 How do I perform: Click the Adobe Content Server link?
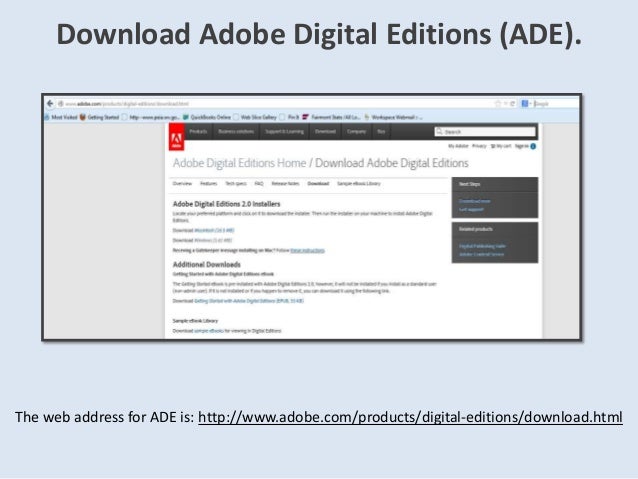tap(481, 254)
